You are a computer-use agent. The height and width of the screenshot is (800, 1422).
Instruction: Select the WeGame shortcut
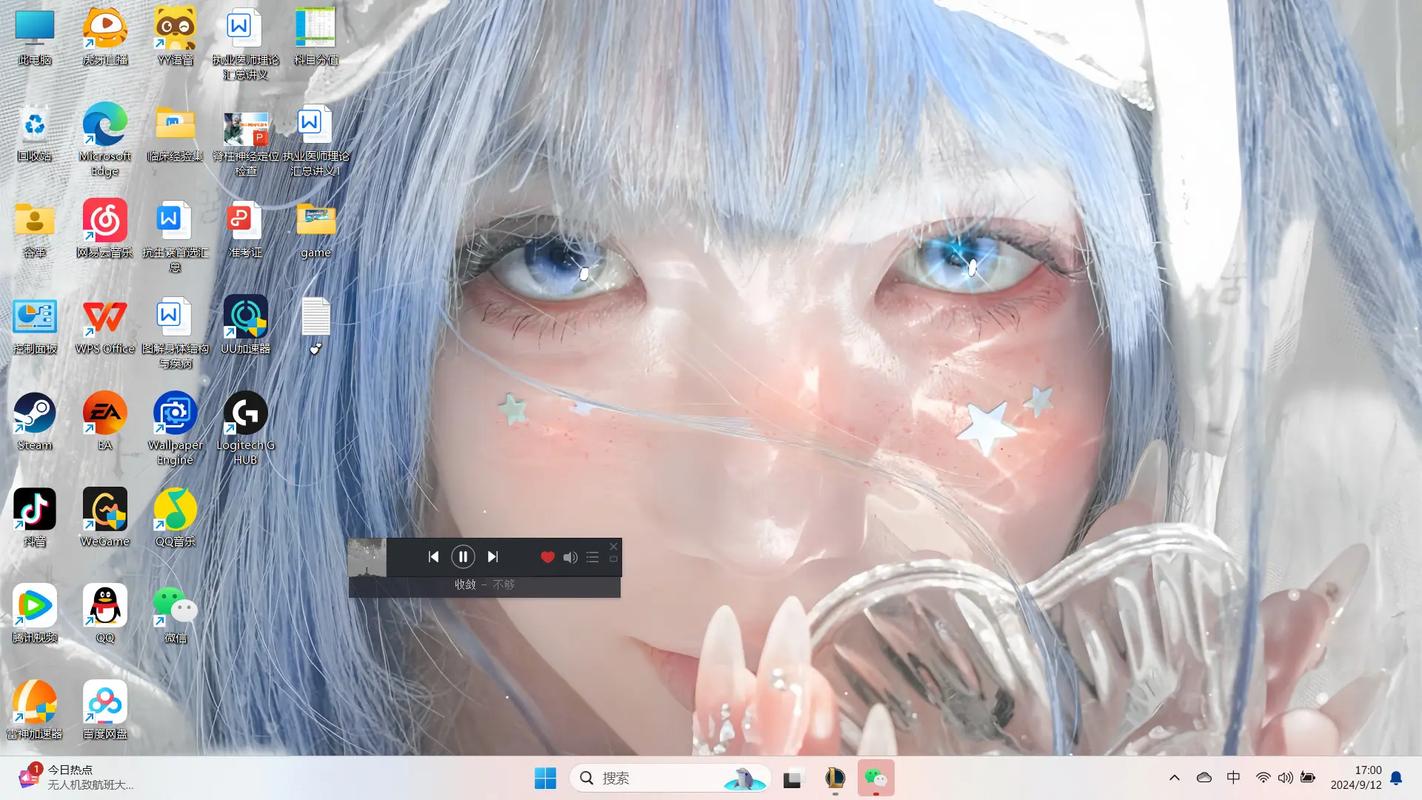[x=105, y=517]
